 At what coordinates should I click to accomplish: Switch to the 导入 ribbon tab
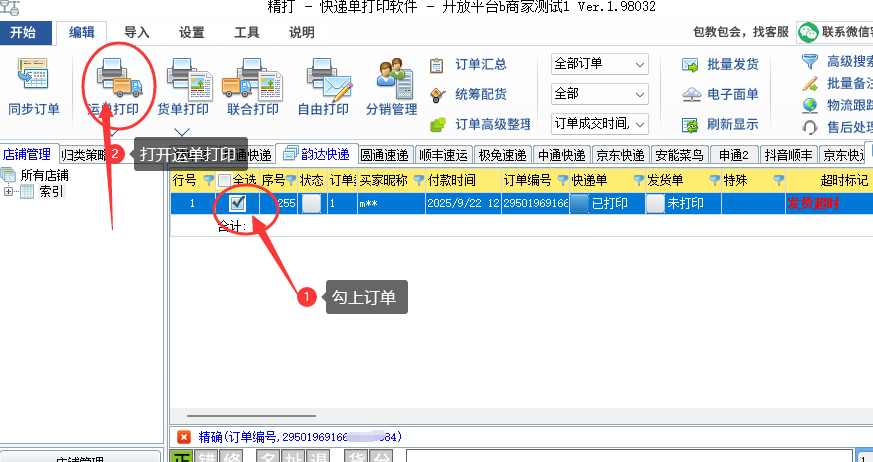coord(137,32)
